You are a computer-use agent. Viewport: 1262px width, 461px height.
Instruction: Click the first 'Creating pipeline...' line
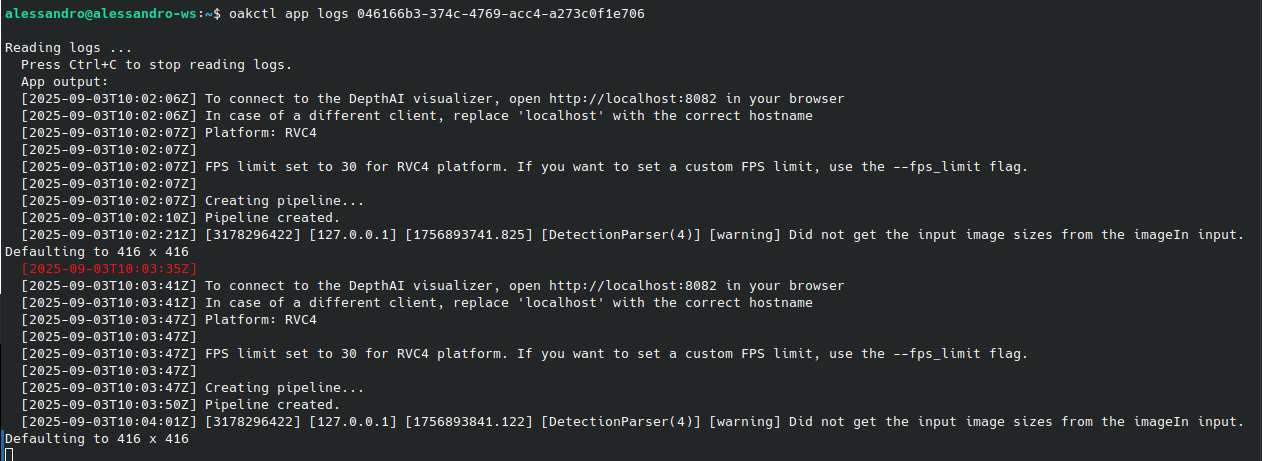(x=193, y=201)
